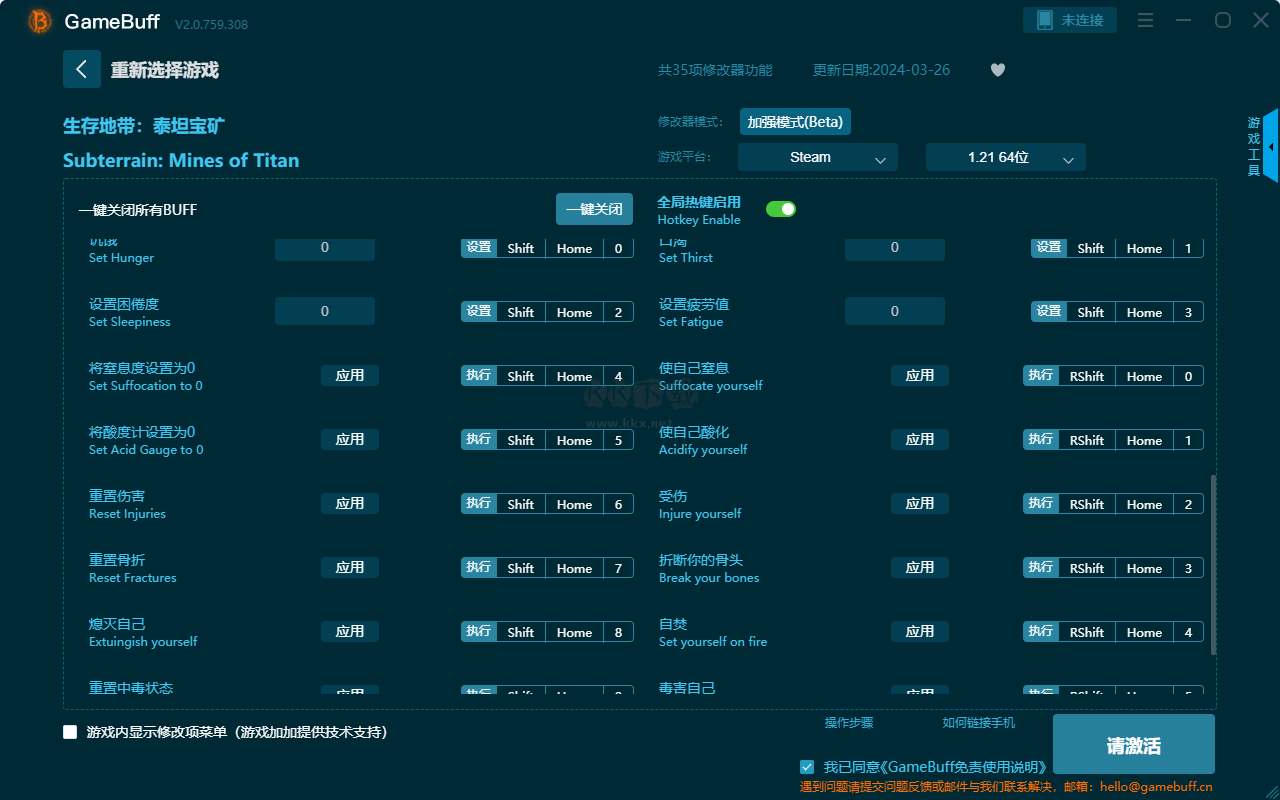Click 执行 hotkey button for Suffocate yourself
Screen dimensions: 1280x800
click(x=1041, y=375)
